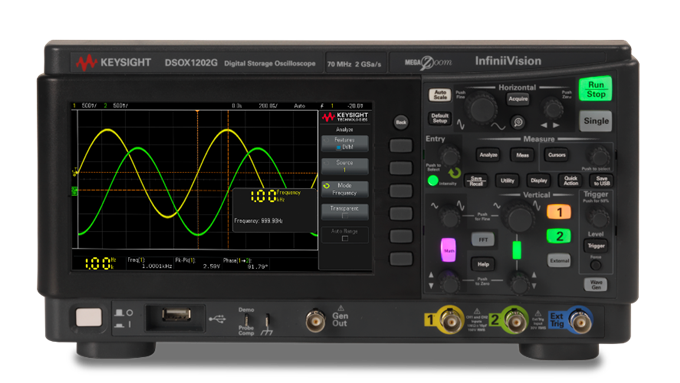Open the FFT function key
The width and height of the screenshot is (680, 383).
click(x=483, y=239)
